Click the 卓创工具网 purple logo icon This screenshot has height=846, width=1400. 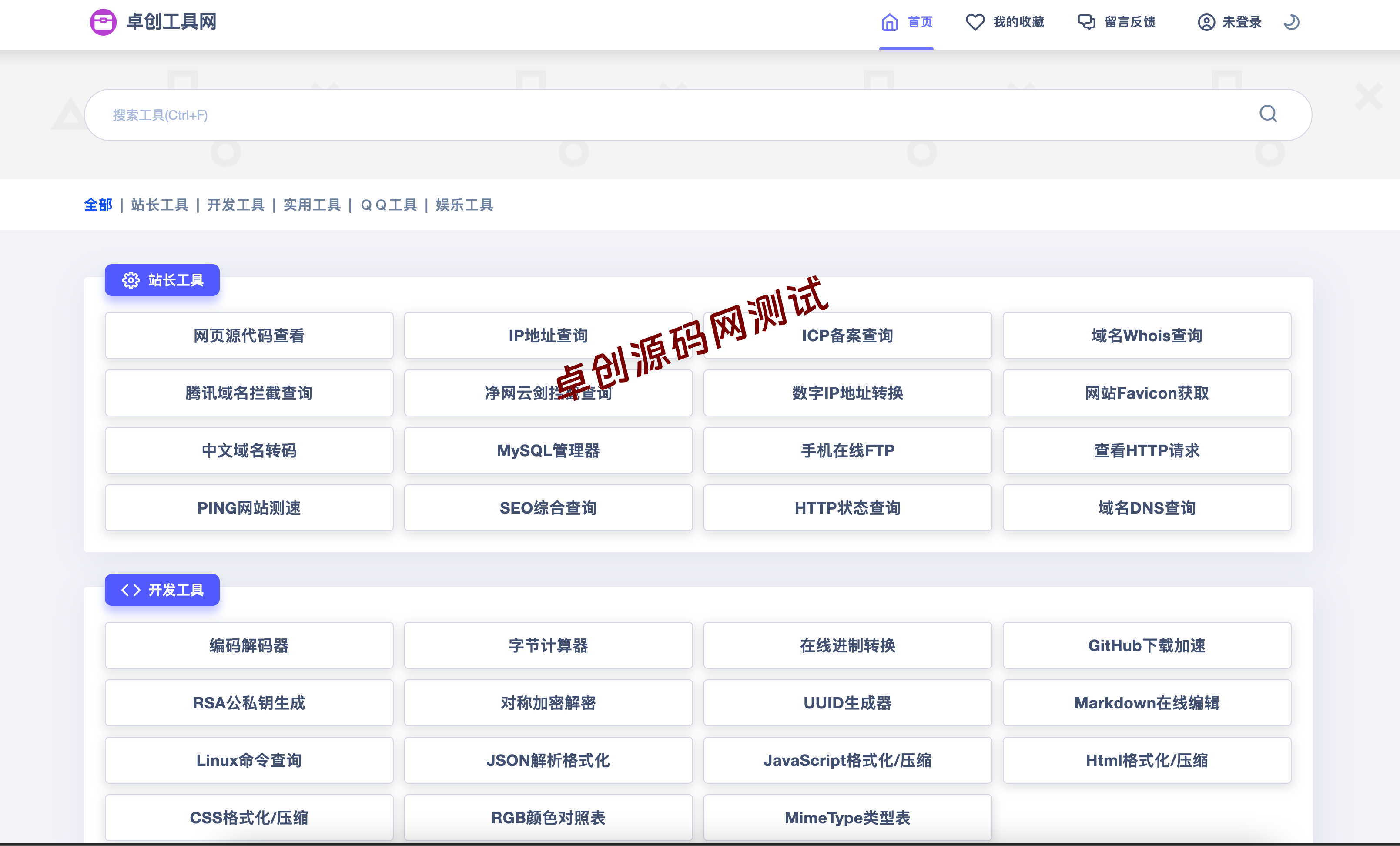coord(104,22)
